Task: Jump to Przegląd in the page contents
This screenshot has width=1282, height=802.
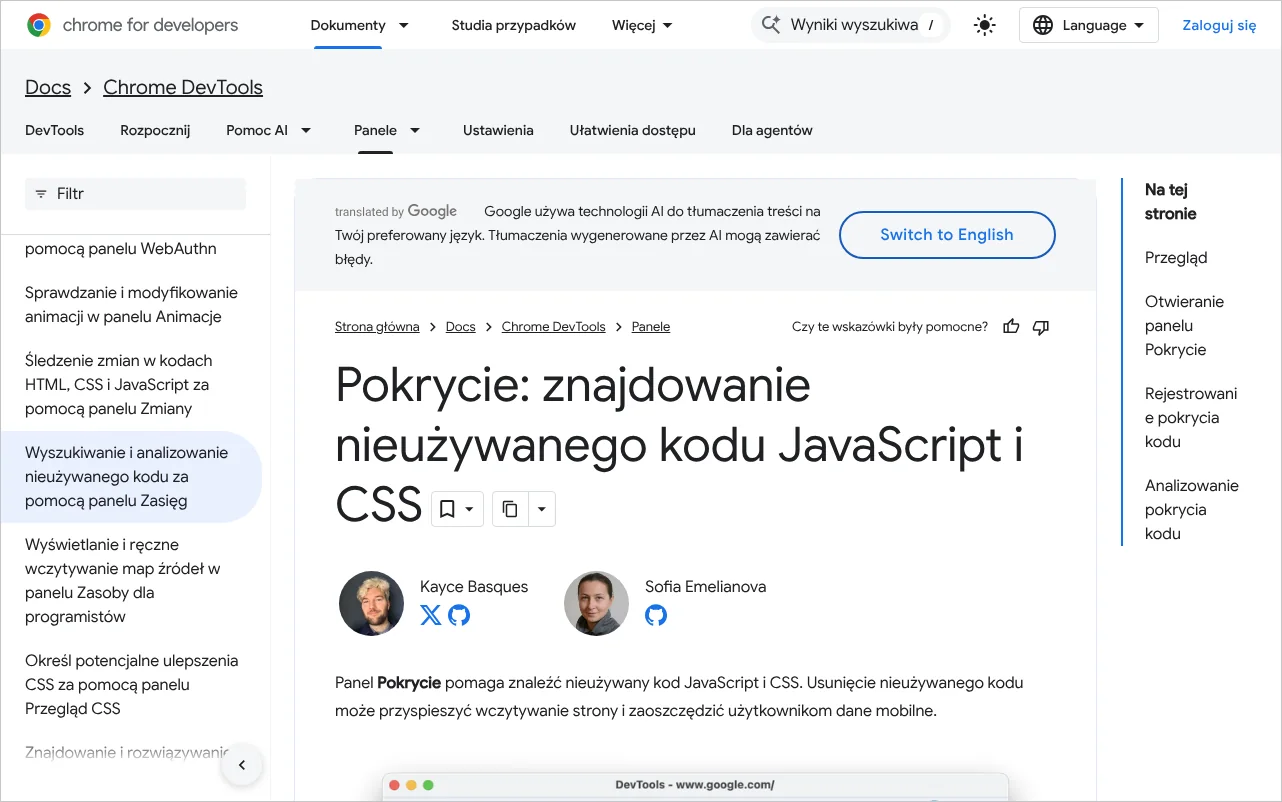Action: click(x=1176, y=258)
